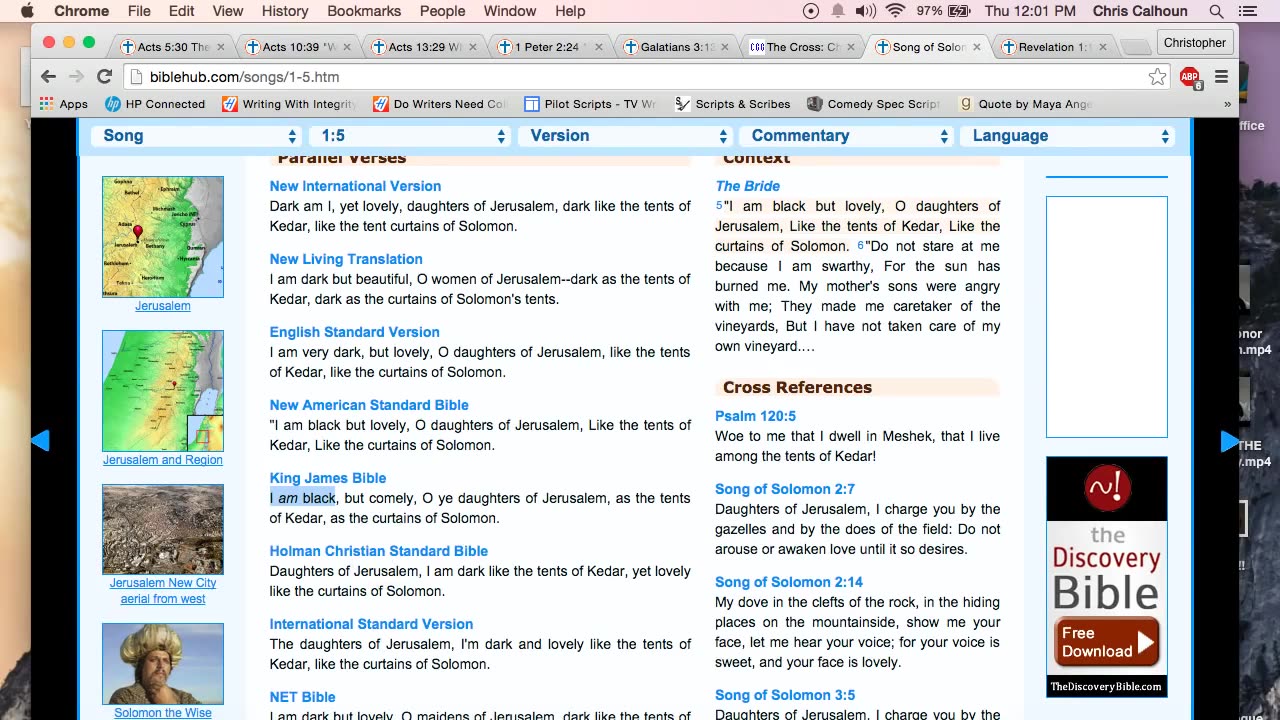The height and width of the screenshot is (720, 1280).
Task: Open the Comedy Spec Script bookmark
Action: click(x=874, y=104)
